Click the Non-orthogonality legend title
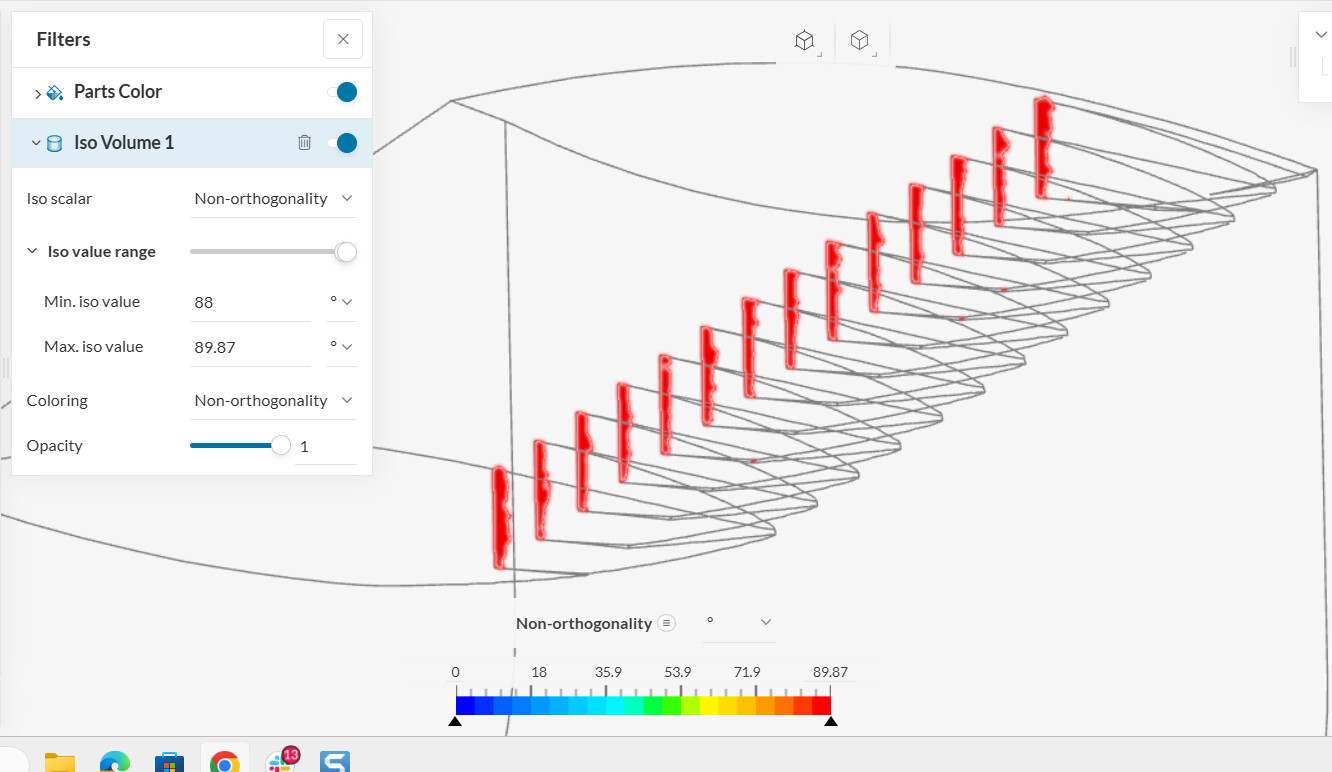The image size is (1332, 772). tap(584, 623)
